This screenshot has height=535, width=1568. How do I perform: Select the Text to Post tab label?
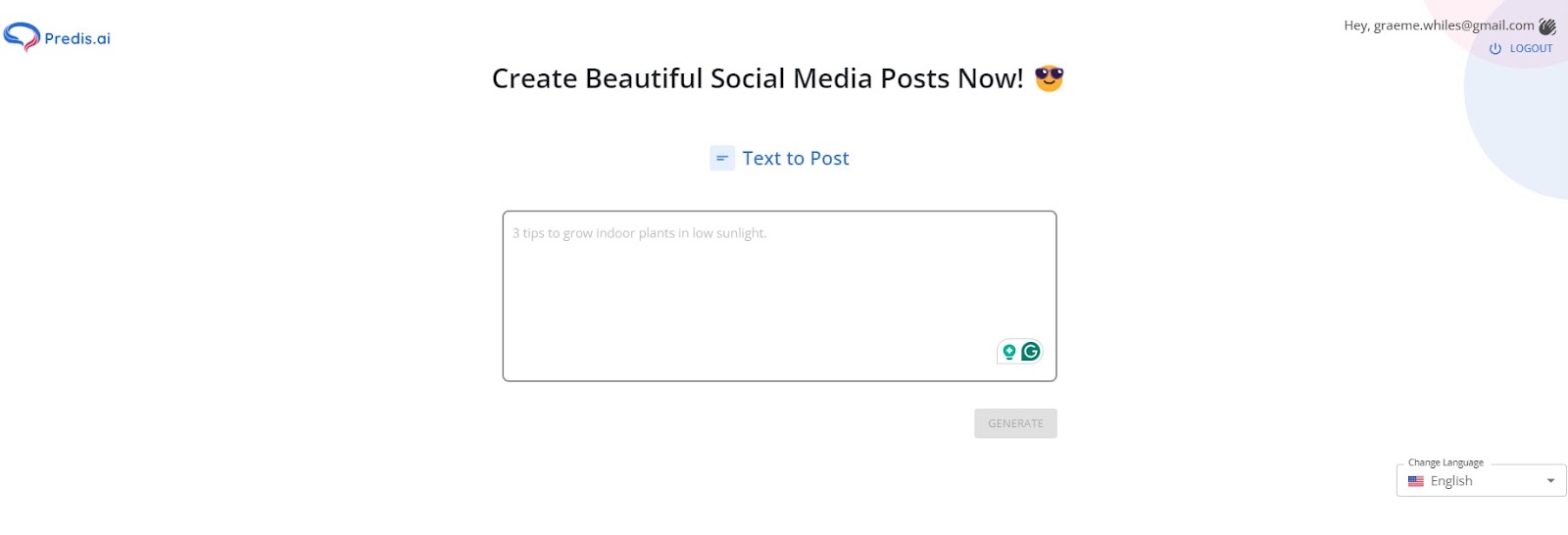(795, 159)
